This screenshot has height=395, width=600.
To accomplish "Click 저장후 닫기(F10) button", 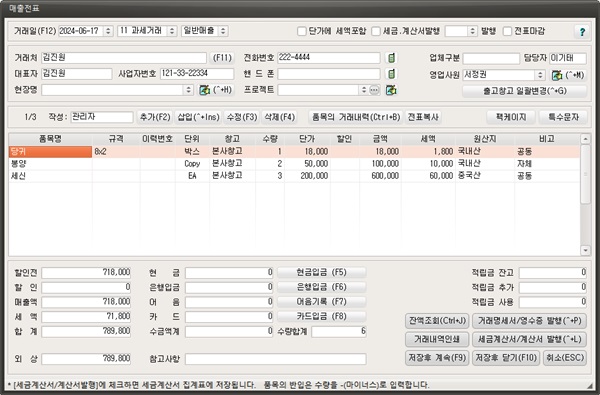I will 506,358.
